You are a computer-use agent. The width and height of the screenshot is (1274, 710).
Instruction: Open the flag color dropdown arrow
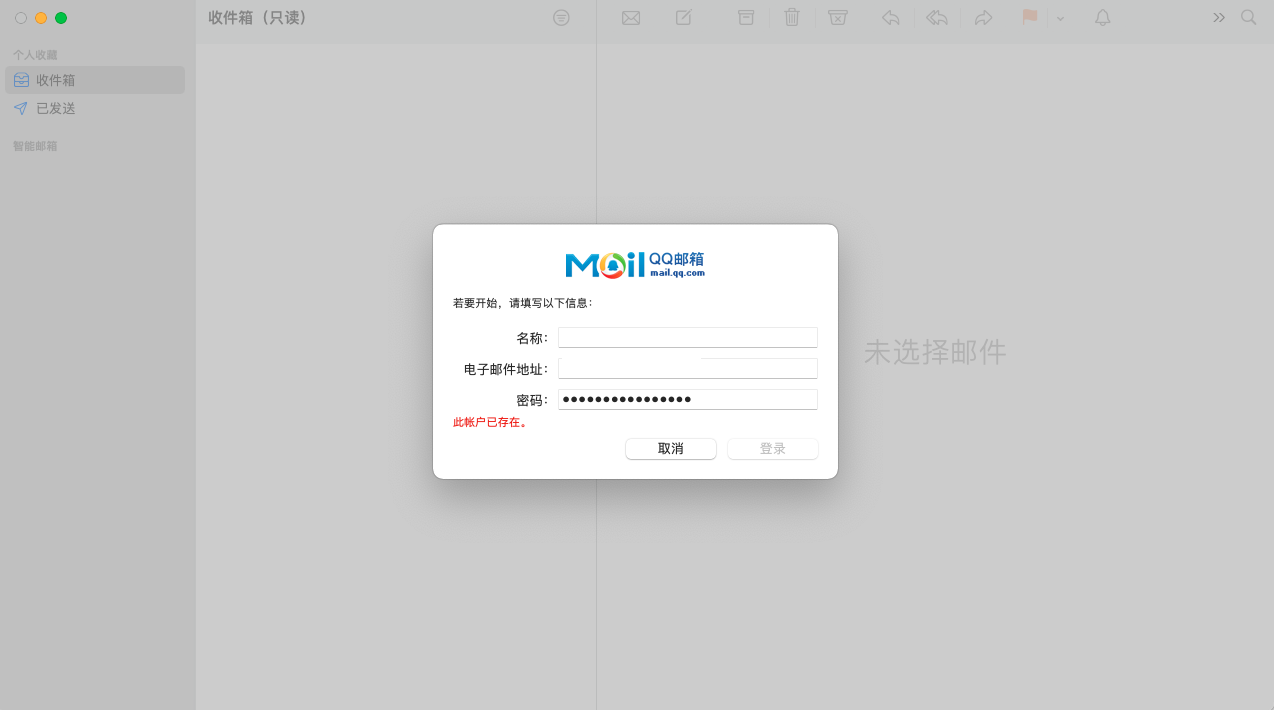1061,19
